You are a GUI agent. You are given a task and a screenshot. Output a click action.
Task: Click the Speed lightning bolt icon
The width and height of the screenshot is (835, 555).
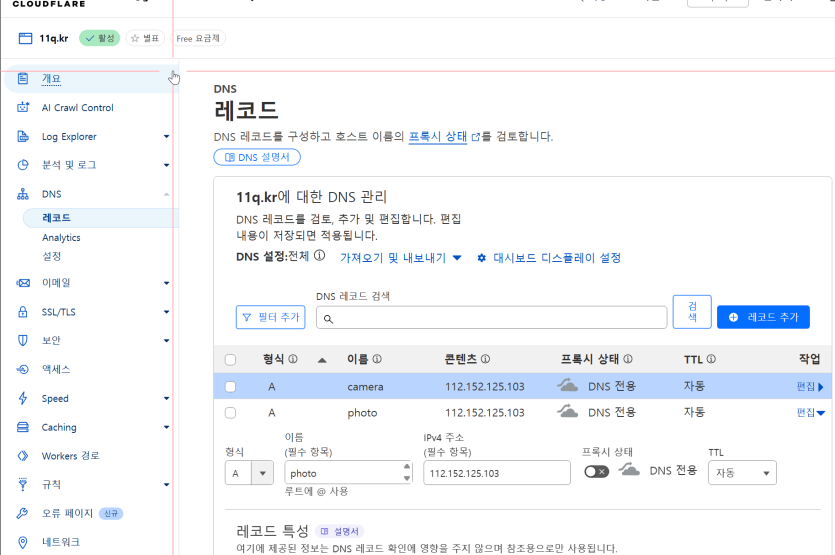point(23,398)
